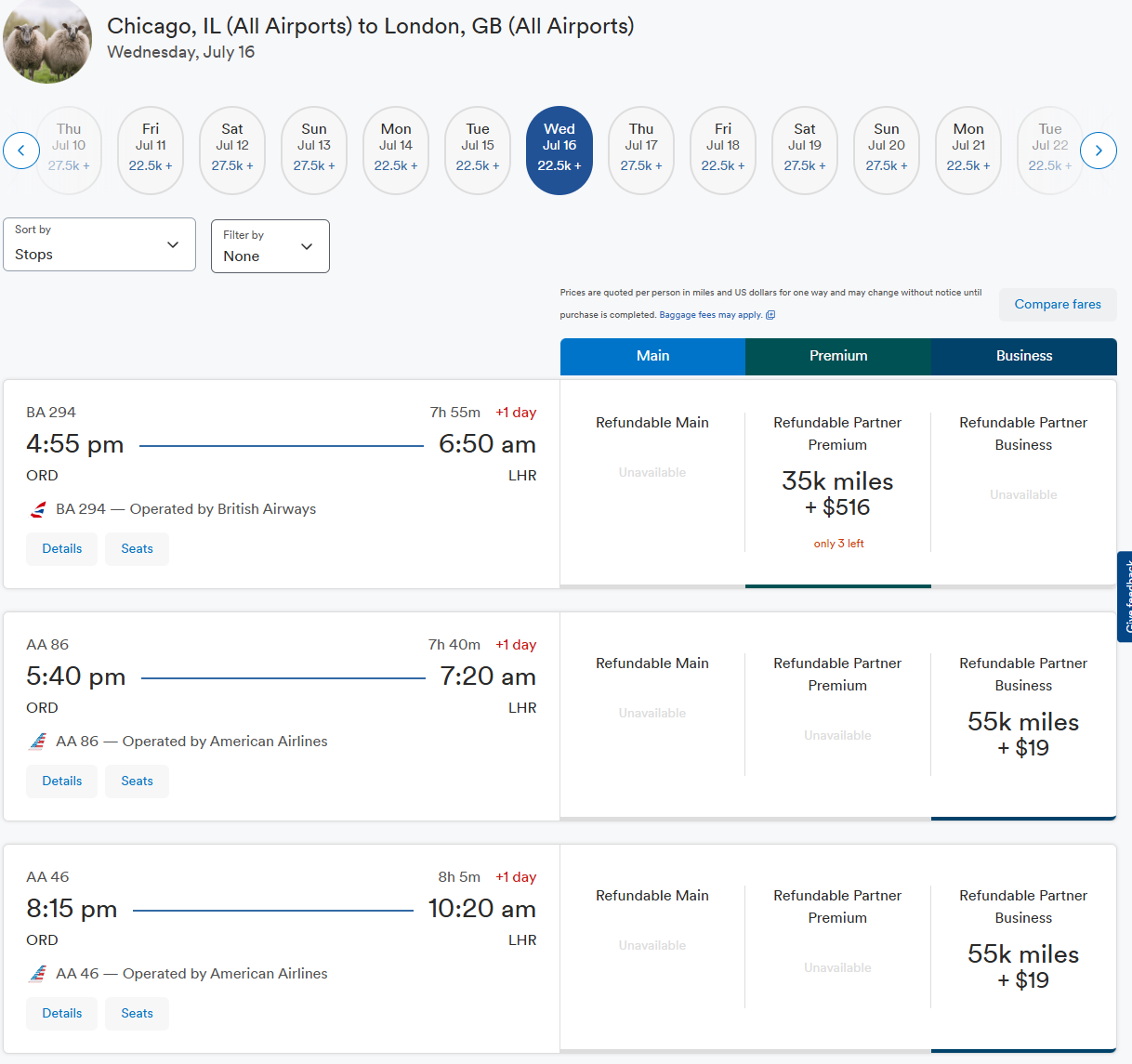1132x1064 pixels.
Task: Click the 7h 55m flight duration
Action: tap(455, 413)
